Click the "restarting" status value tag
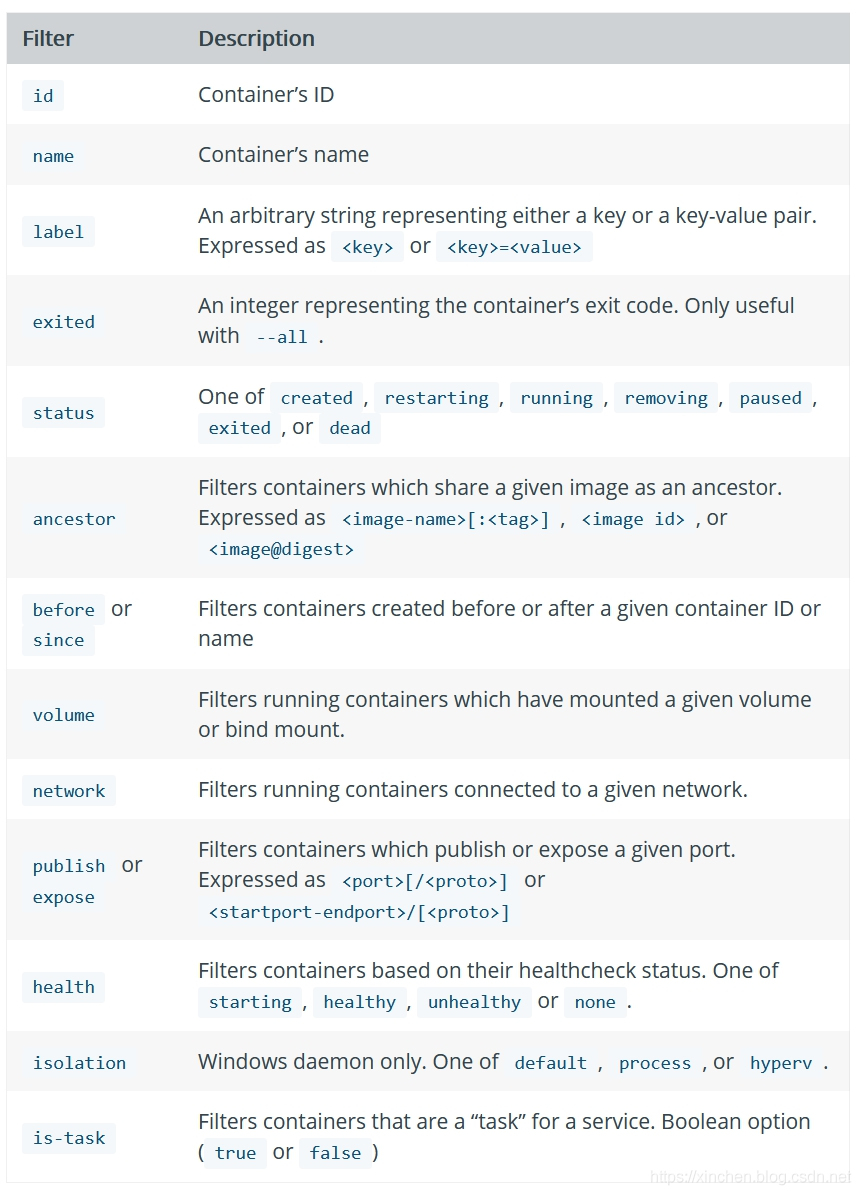The image size is (861, 1195). [436, 398]
